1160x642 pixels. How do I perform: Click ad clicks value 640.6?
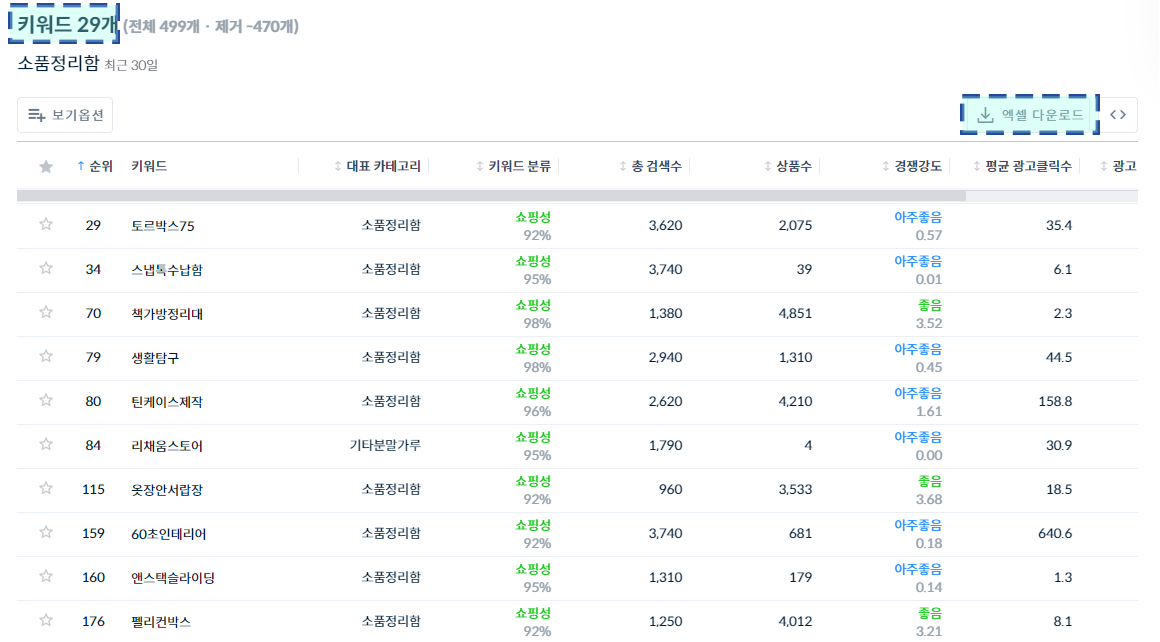[1055, 533]
